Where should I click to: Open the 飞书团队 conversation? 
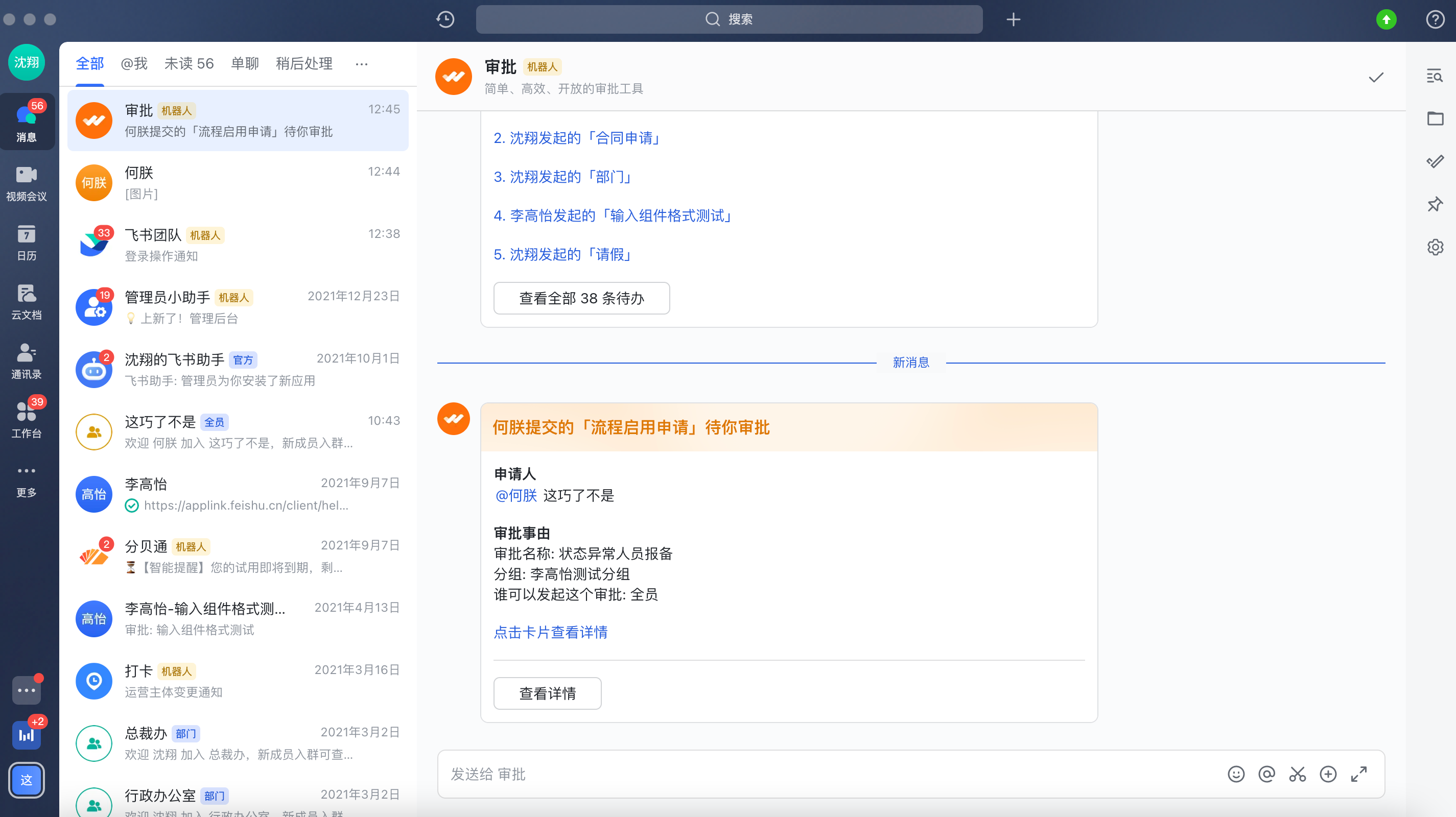click(238, 245)
